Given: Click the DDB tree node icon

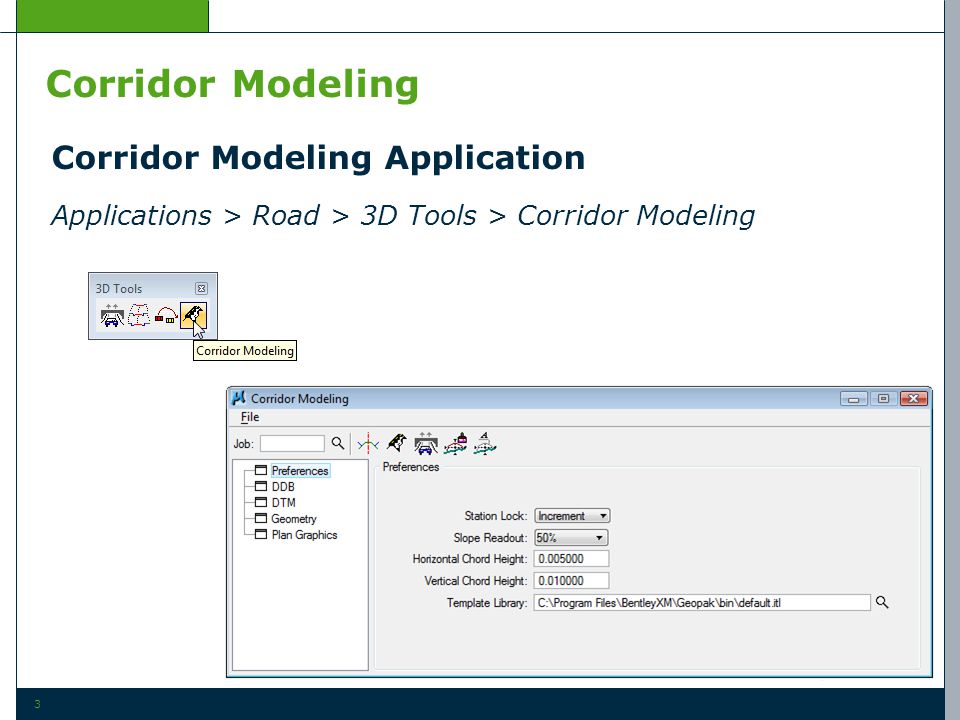Looking at the screenshot, I should click(261, 486).
